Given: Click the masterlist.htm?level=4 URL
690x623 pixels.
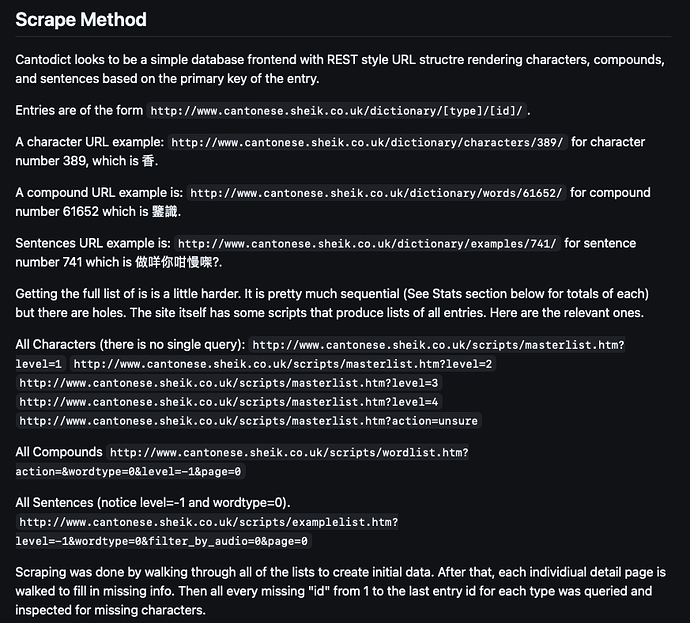Looking at the screenshot, I should coord(228,402).
